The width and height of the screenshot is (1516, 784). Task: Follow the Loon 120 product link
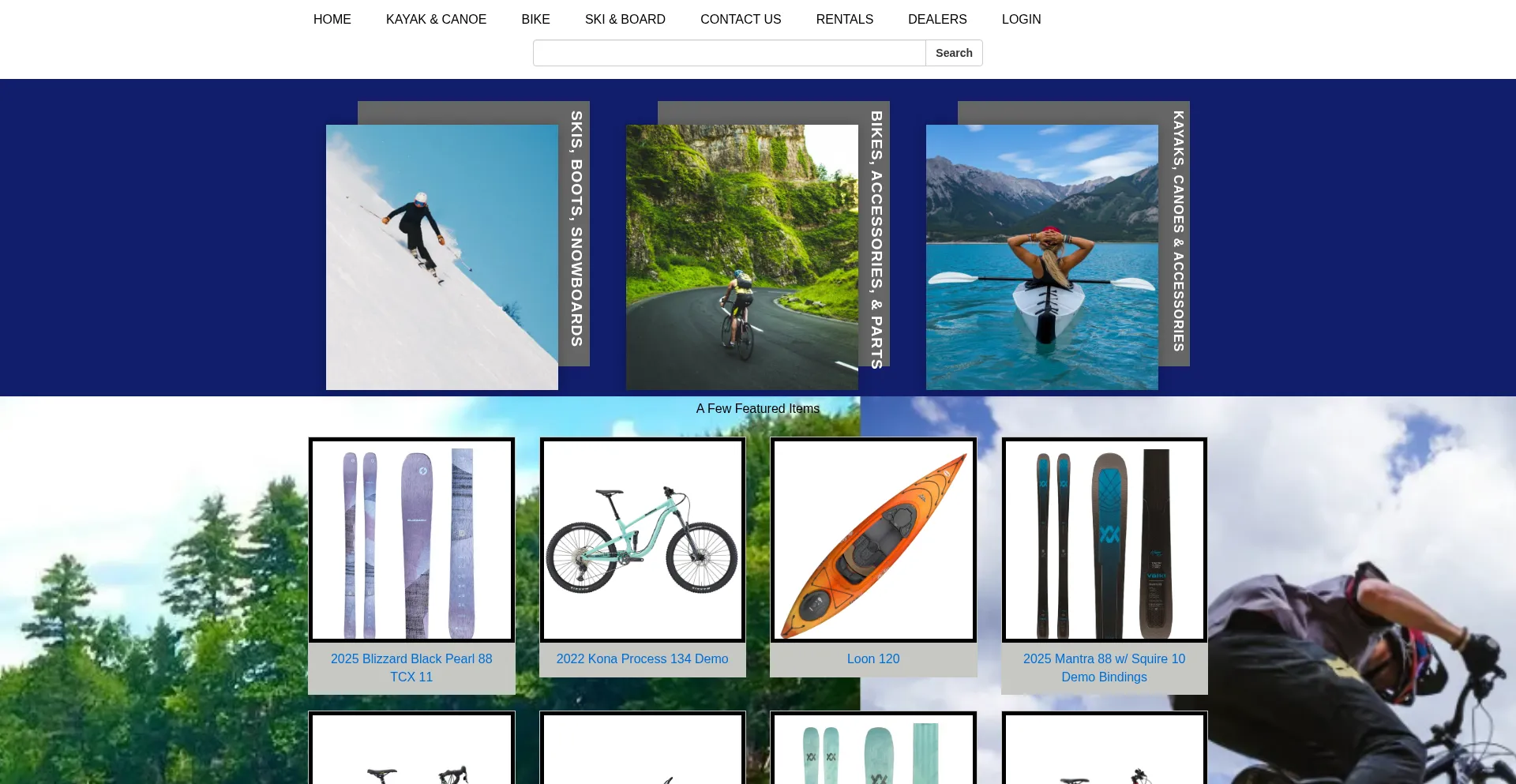click(873, 658)
